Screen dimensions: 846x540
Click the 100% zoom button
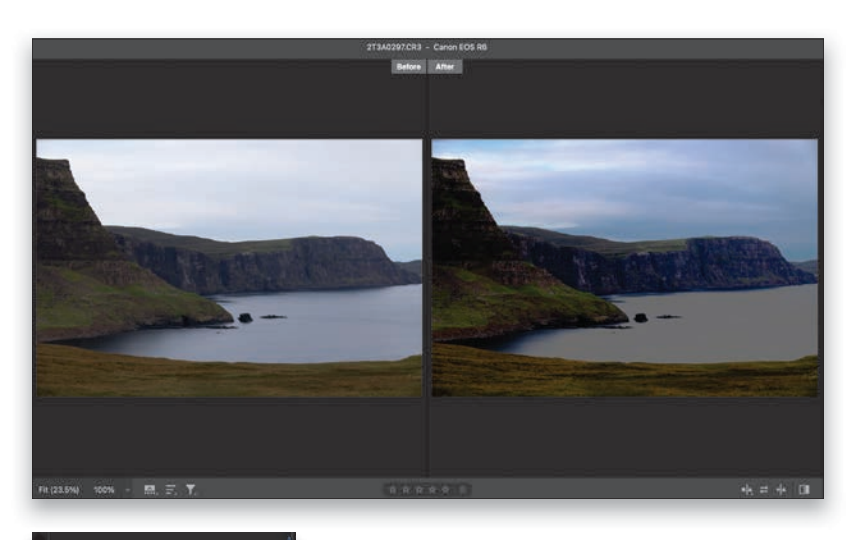[104, 490]
